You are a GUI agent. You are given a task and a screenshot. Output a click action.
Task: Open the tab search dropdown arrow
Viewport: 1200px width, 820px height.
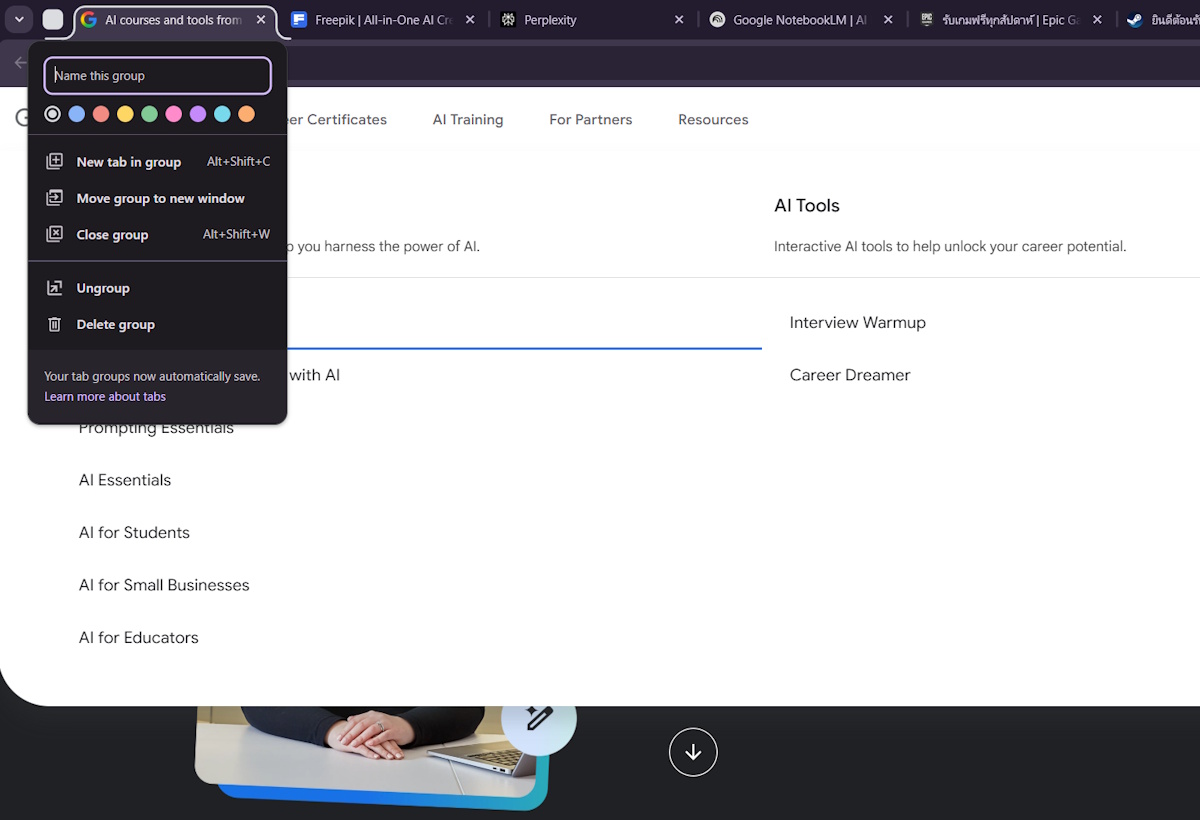(x=18, y=20)
